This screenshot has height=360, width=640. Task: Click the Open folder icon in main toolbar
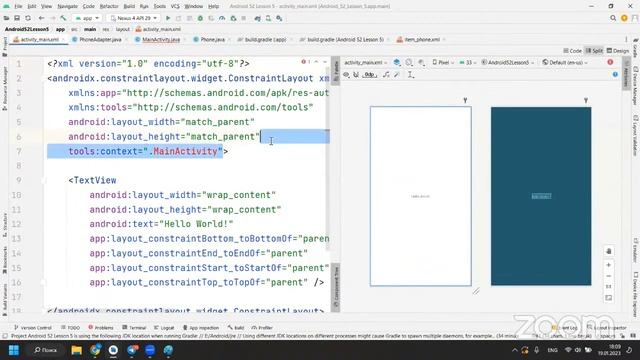(x=7, y=18)
